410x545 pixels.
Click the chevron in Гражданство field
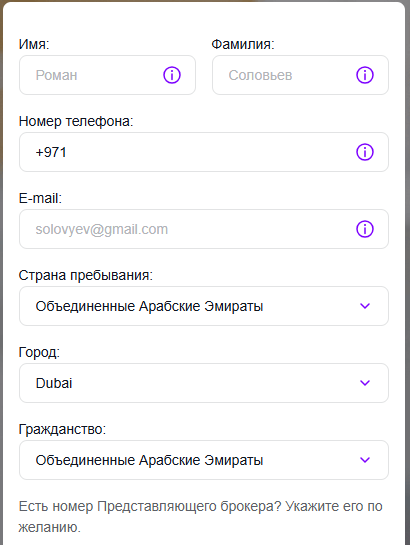(x=365, y=460)
